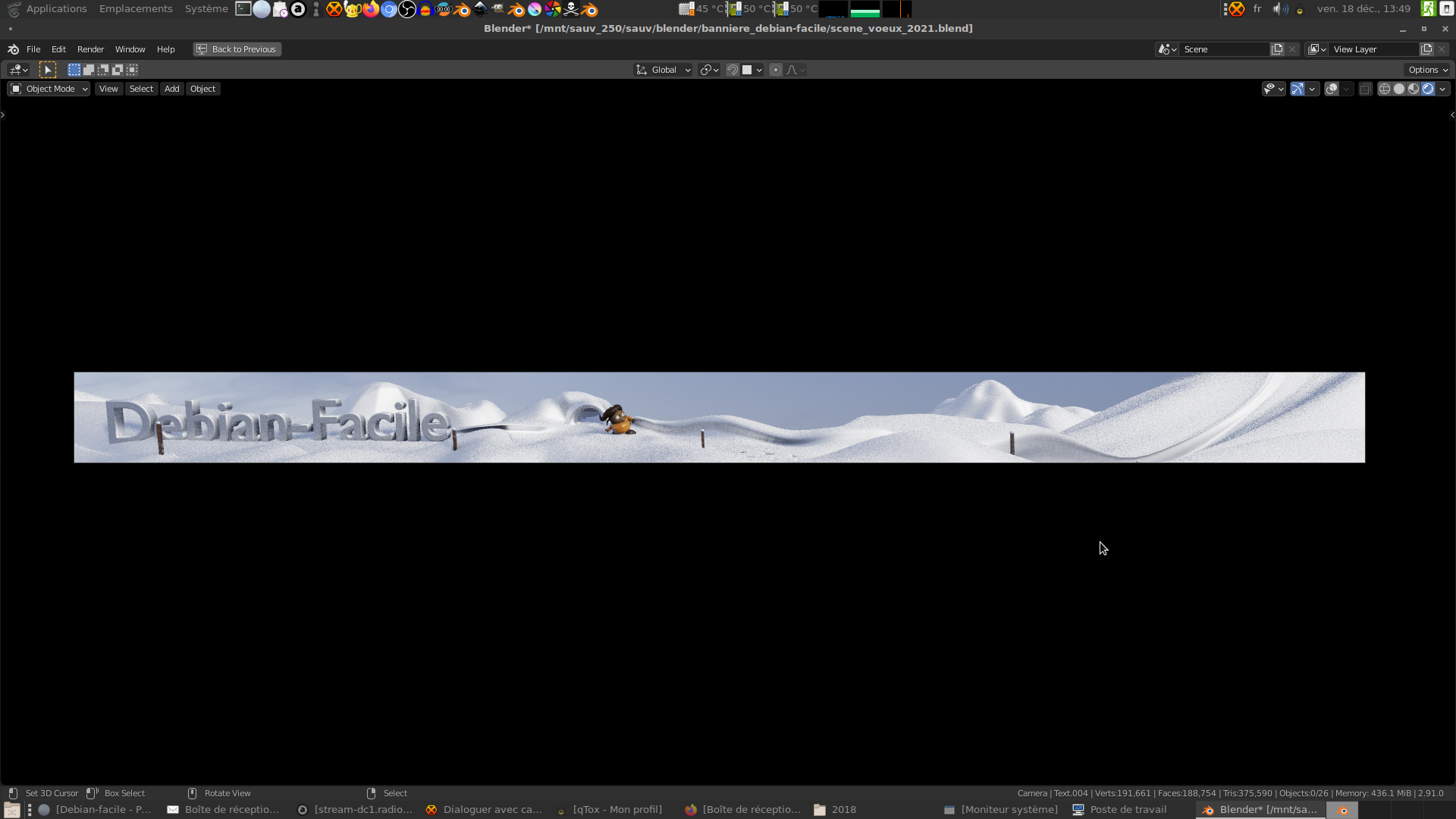Click the rendered Debian-Facile banner image
Image resolution: width=1456 pixels, height=819 pixels.
click(x=719, y=417)
